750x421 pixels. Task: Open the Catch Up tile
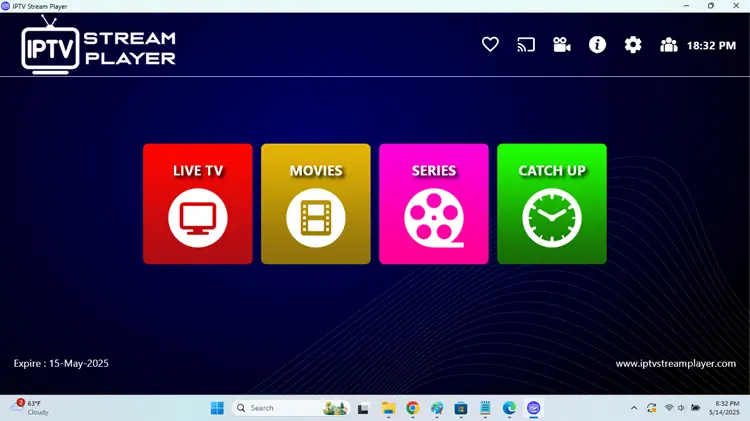click(552, 203)
